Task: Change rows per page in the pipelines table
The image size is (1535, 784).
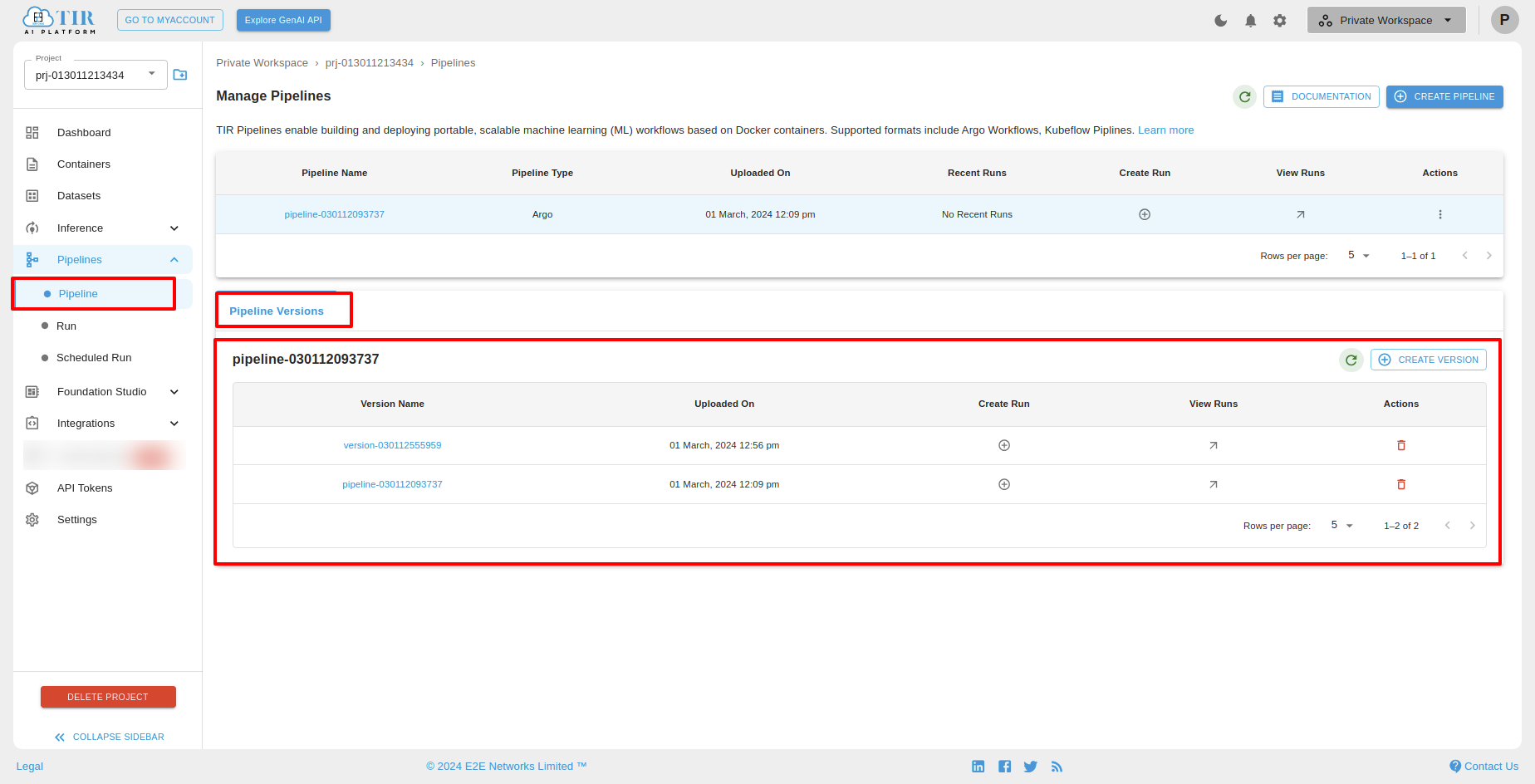Action: pos(1359,256)
